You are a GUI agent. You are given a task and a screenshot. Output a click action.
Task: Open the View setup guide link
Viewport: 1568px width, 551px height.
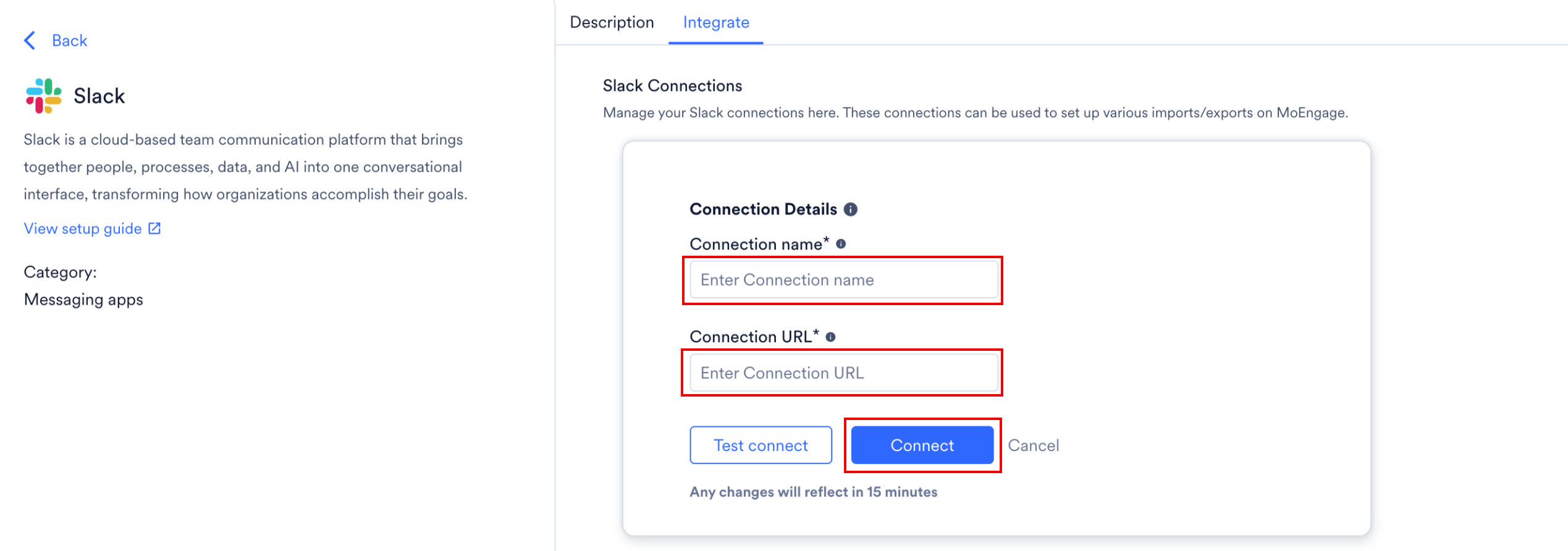pyautogui.click(x=83, y=229)
